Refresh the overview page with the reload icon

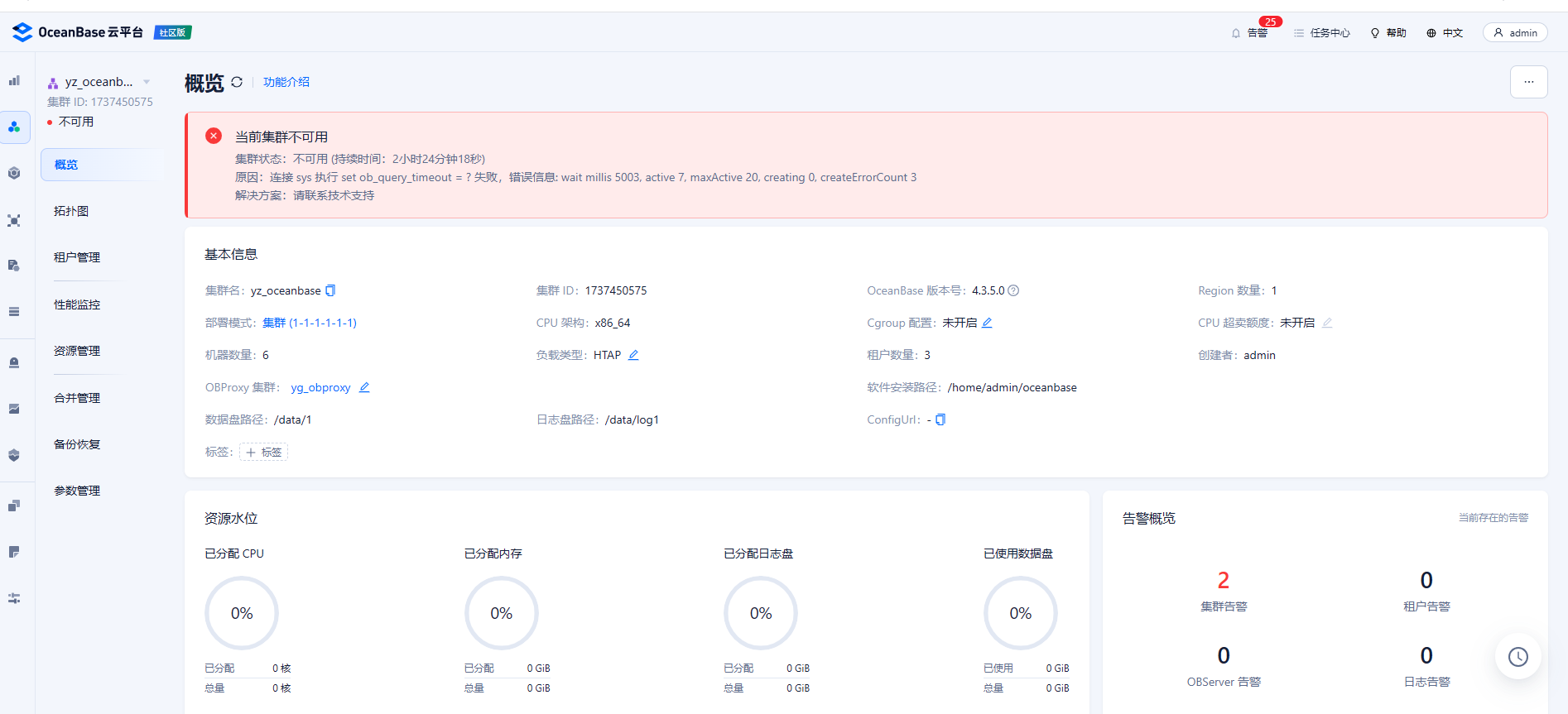237,82
